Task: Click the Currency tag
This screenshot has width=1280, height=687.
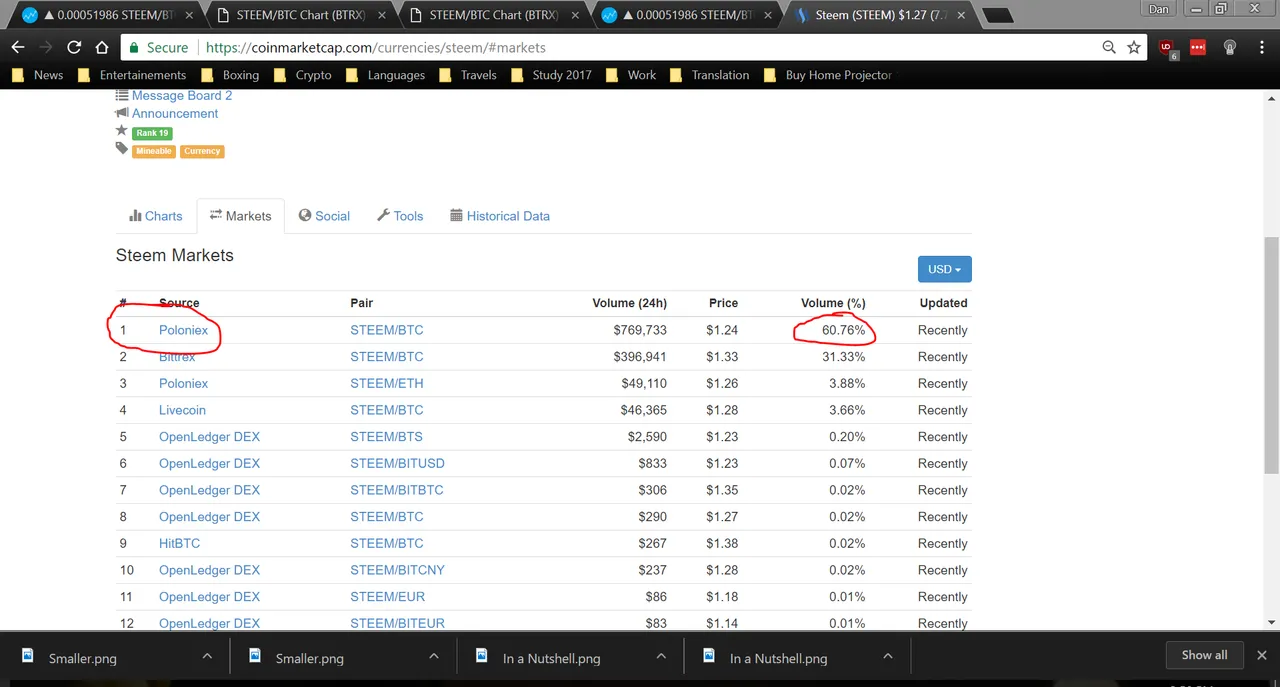Action: (202, 151)
